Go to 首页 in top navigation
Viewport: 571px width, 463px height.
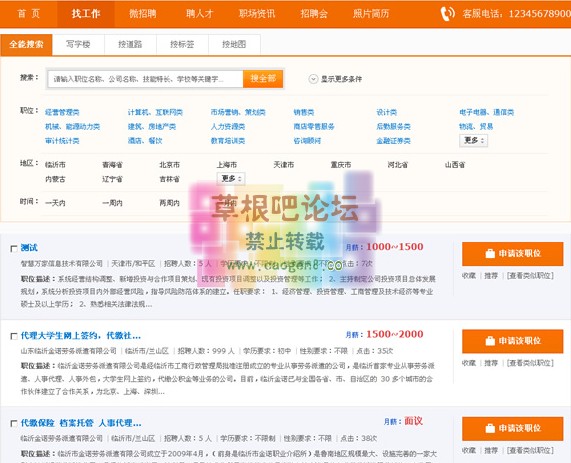(28, 14)
